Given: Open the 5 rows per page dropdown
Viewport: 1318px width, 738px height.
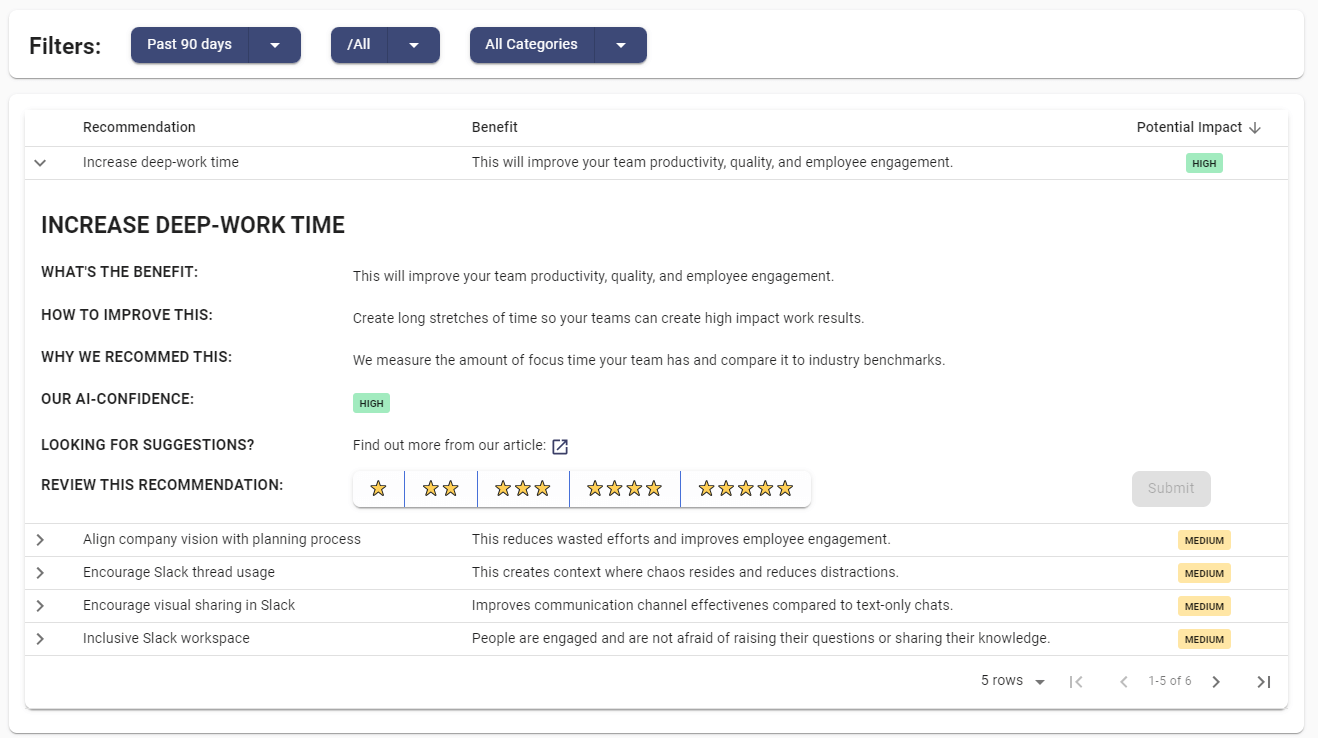Looking at the screenshot, I should [x=1012, y=681].
